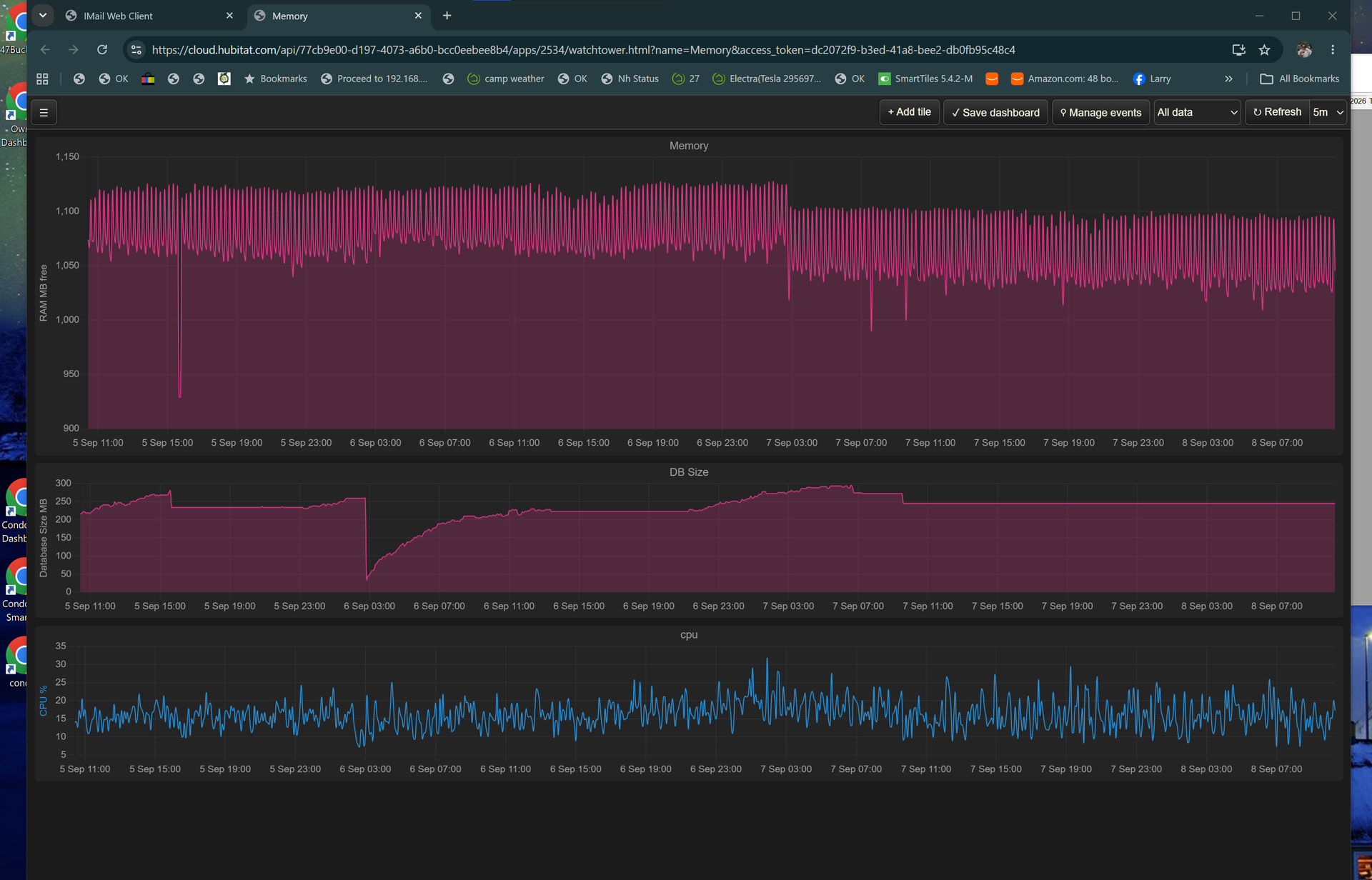Open the 5m refresh interval dropdown
This screenshot has width=1372, height=880.
[1328, 112]
